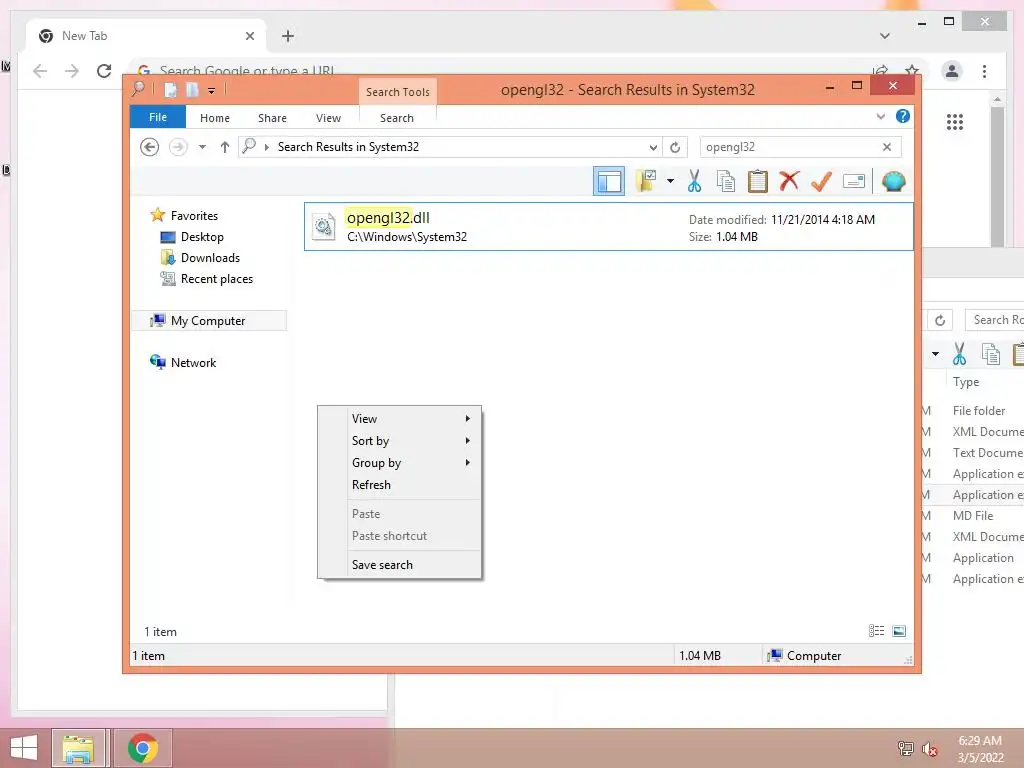Open the Share ribbon tab

point(272,118)
